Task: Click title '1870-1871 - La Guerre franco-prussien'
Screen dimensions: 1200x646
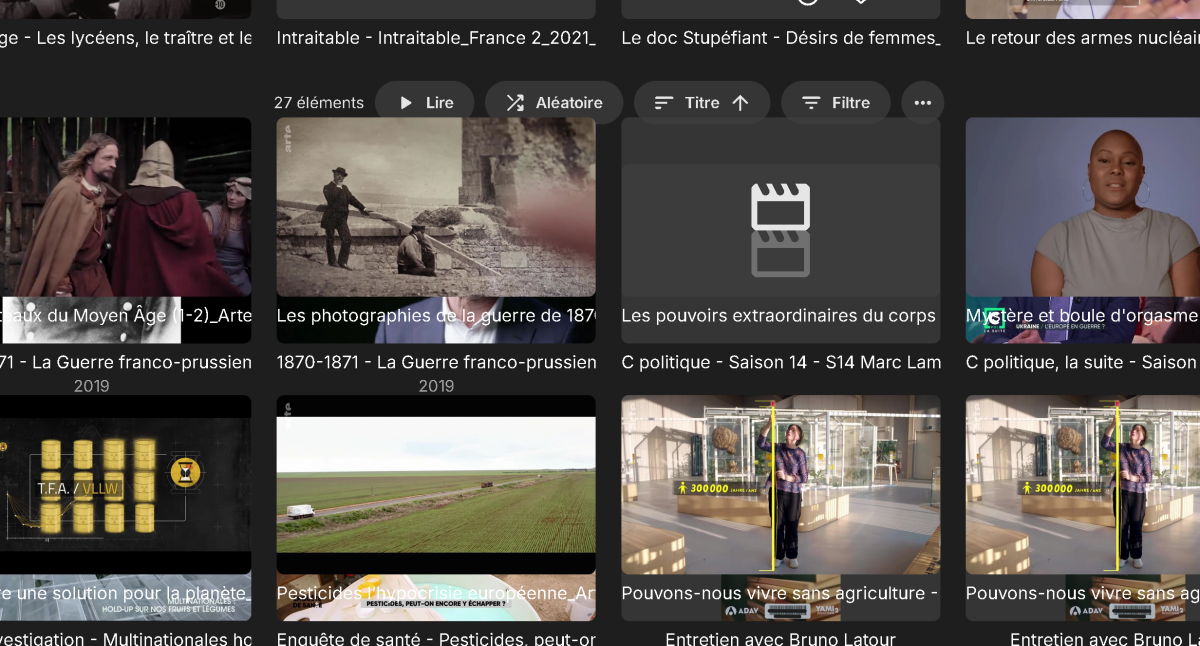Action: coord(436,362)
